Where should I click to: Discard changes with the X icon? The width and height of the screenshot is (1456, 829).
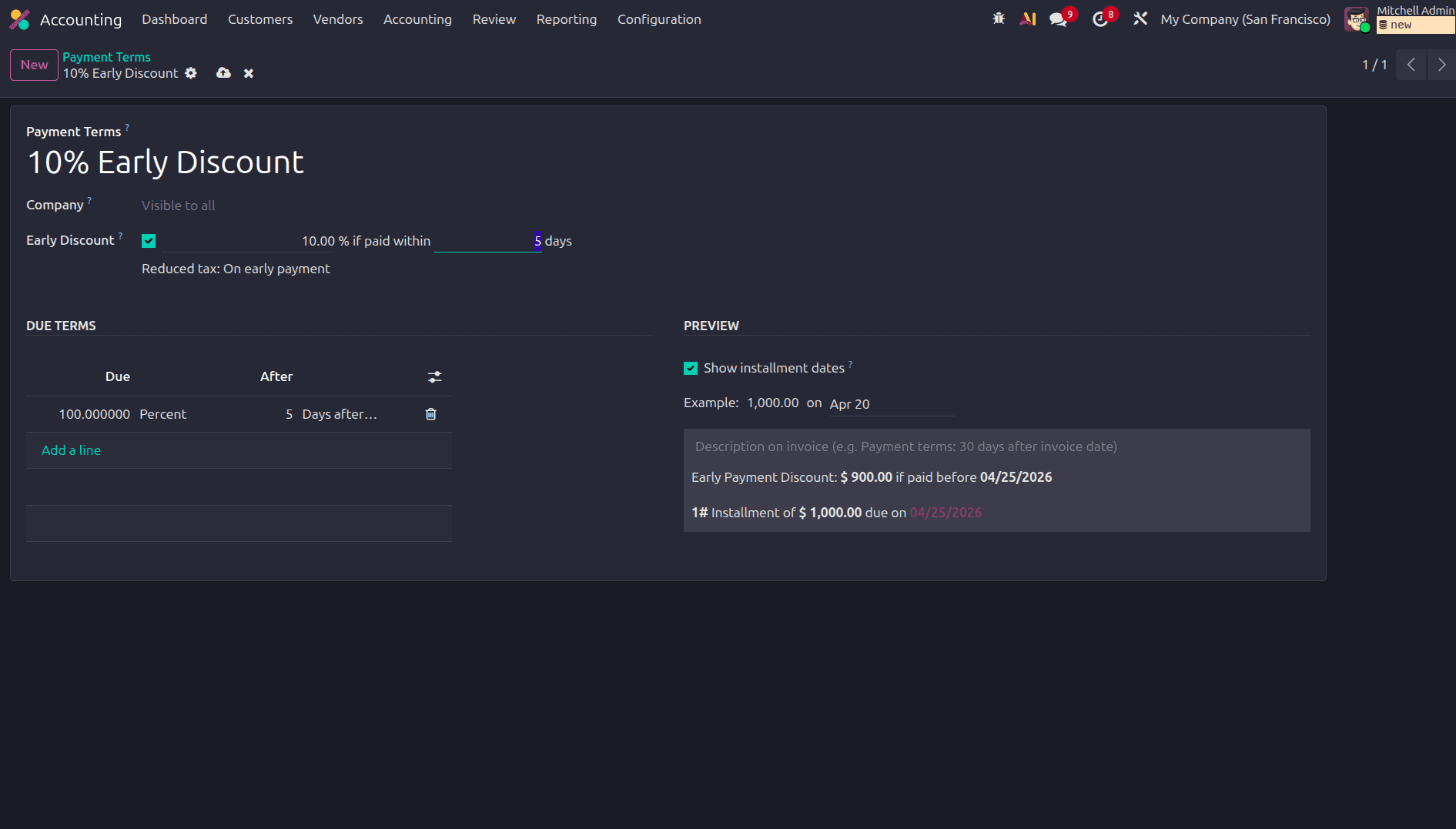[248, 72]
